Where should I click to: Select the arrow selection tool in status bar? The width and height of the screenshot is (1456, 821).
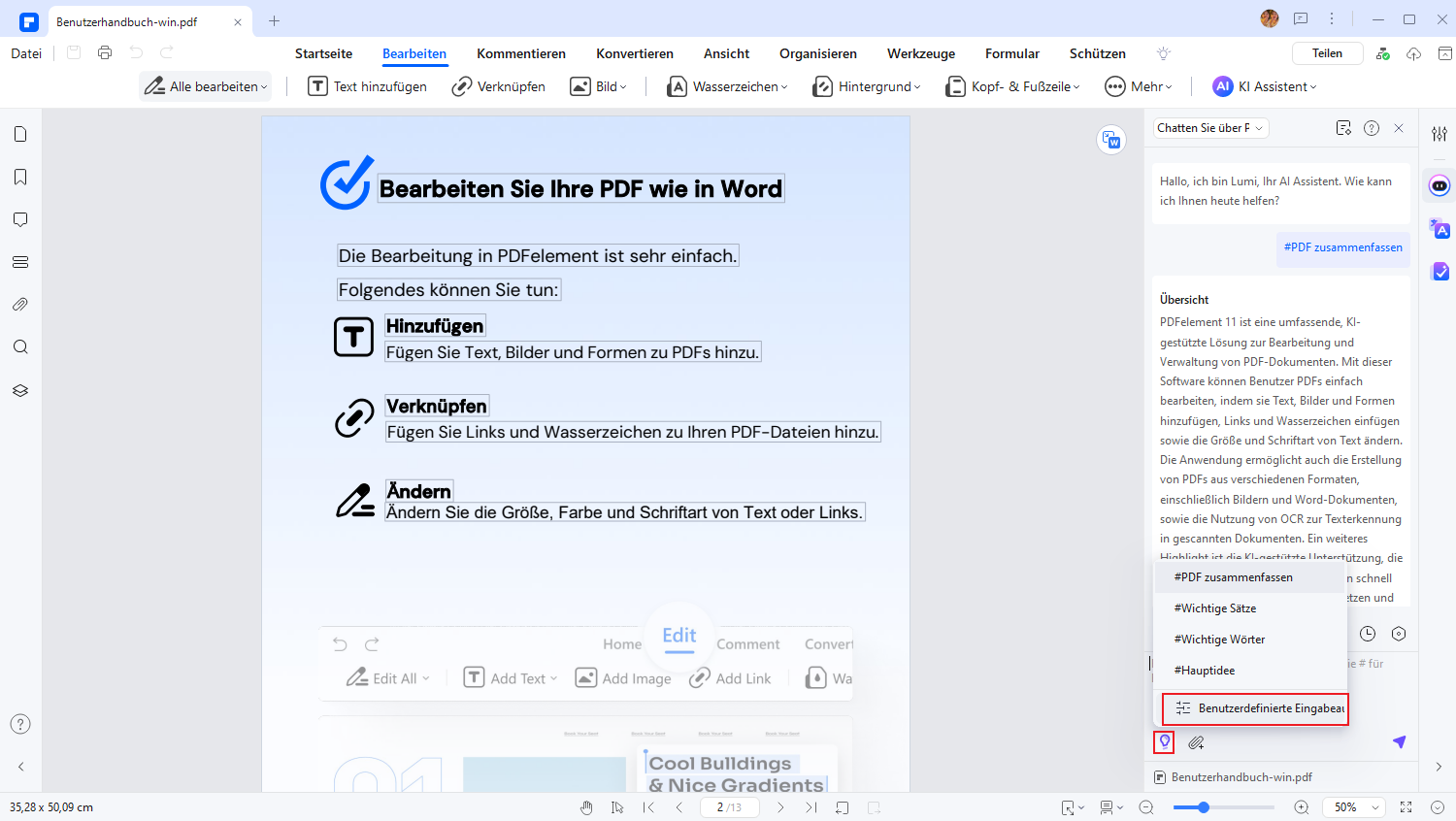(x=617, y=807)
